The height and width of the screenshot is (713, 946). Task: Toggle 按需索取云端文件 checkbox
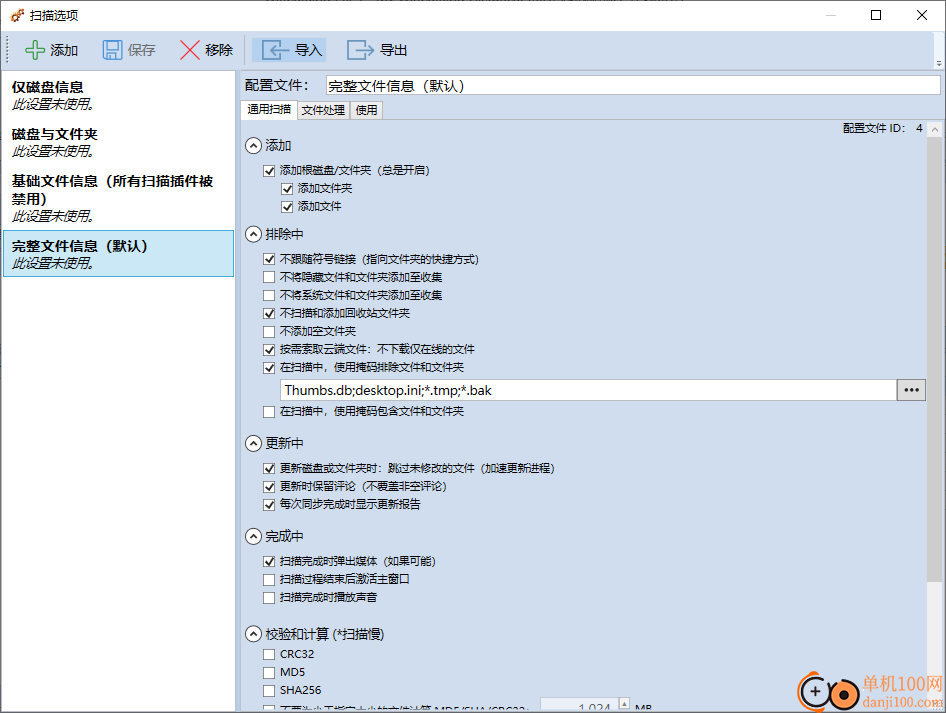click(269, 349)
